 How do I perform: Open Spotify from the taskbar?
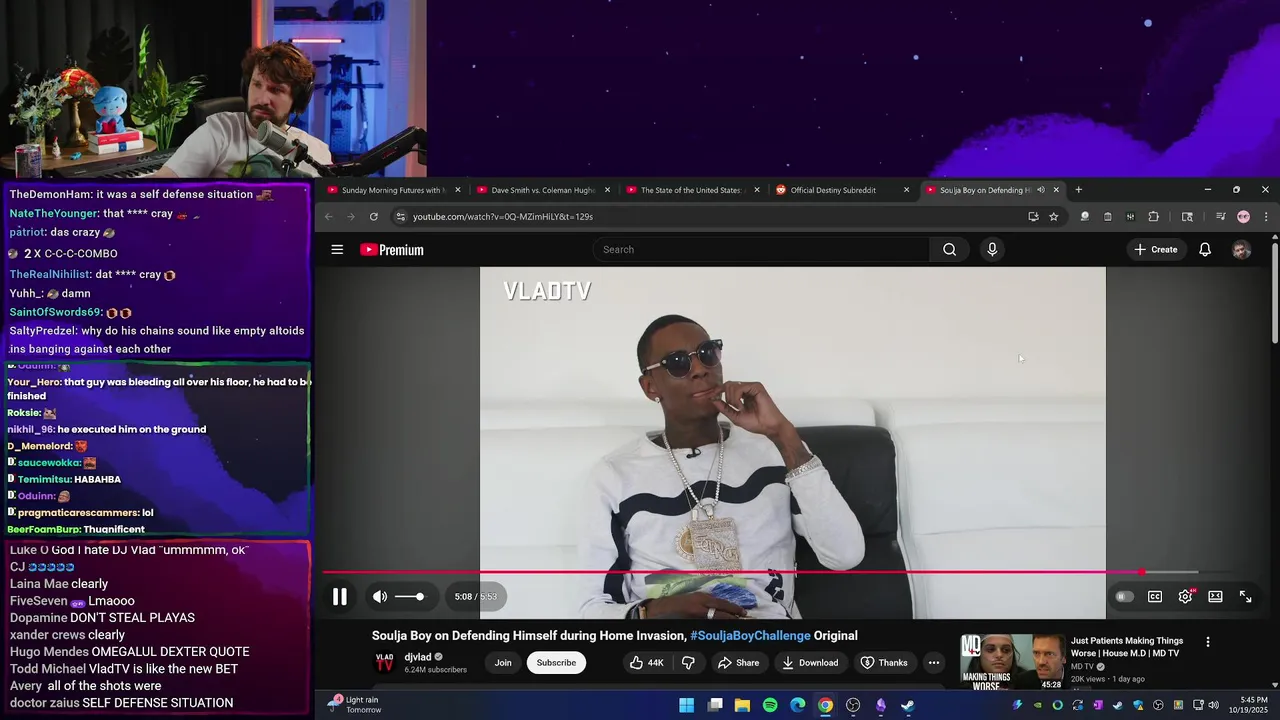click(x=770, y=705)
